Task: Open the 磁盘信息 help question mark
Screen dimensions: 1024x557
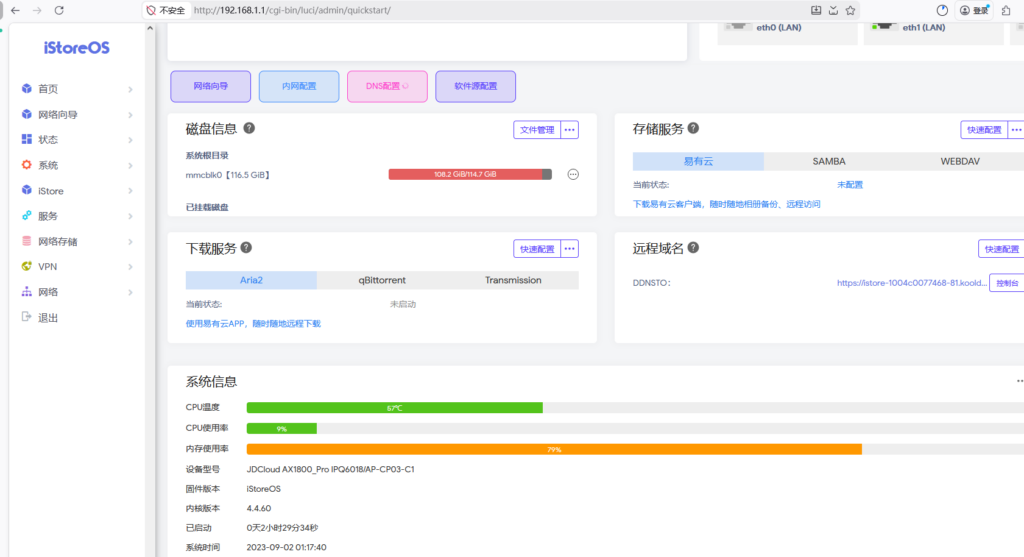Action: (x=249, y=128)
